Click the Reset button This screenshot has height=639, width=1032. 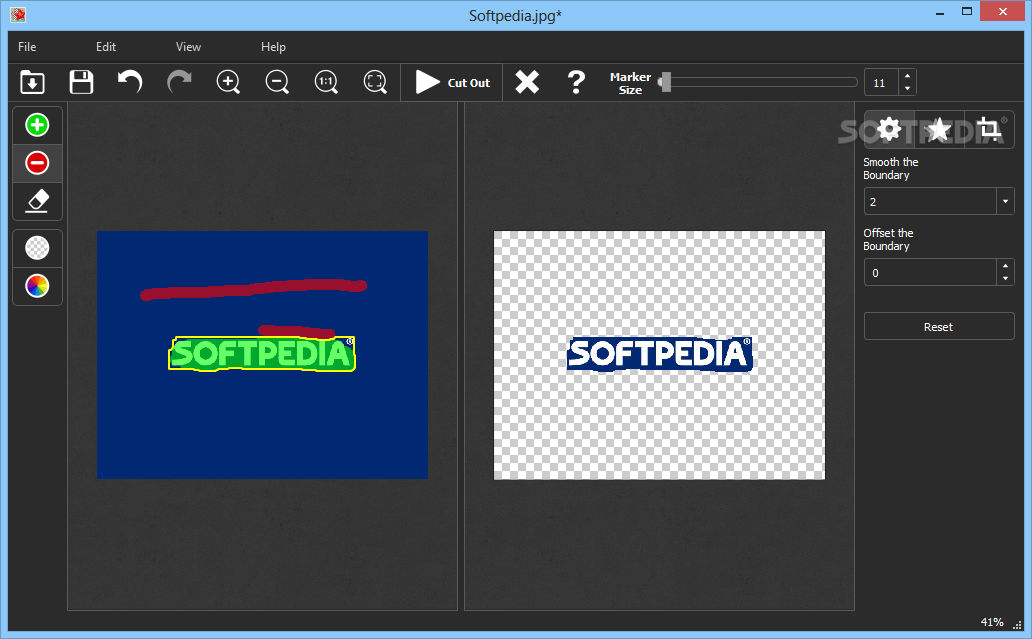[939, 326]
